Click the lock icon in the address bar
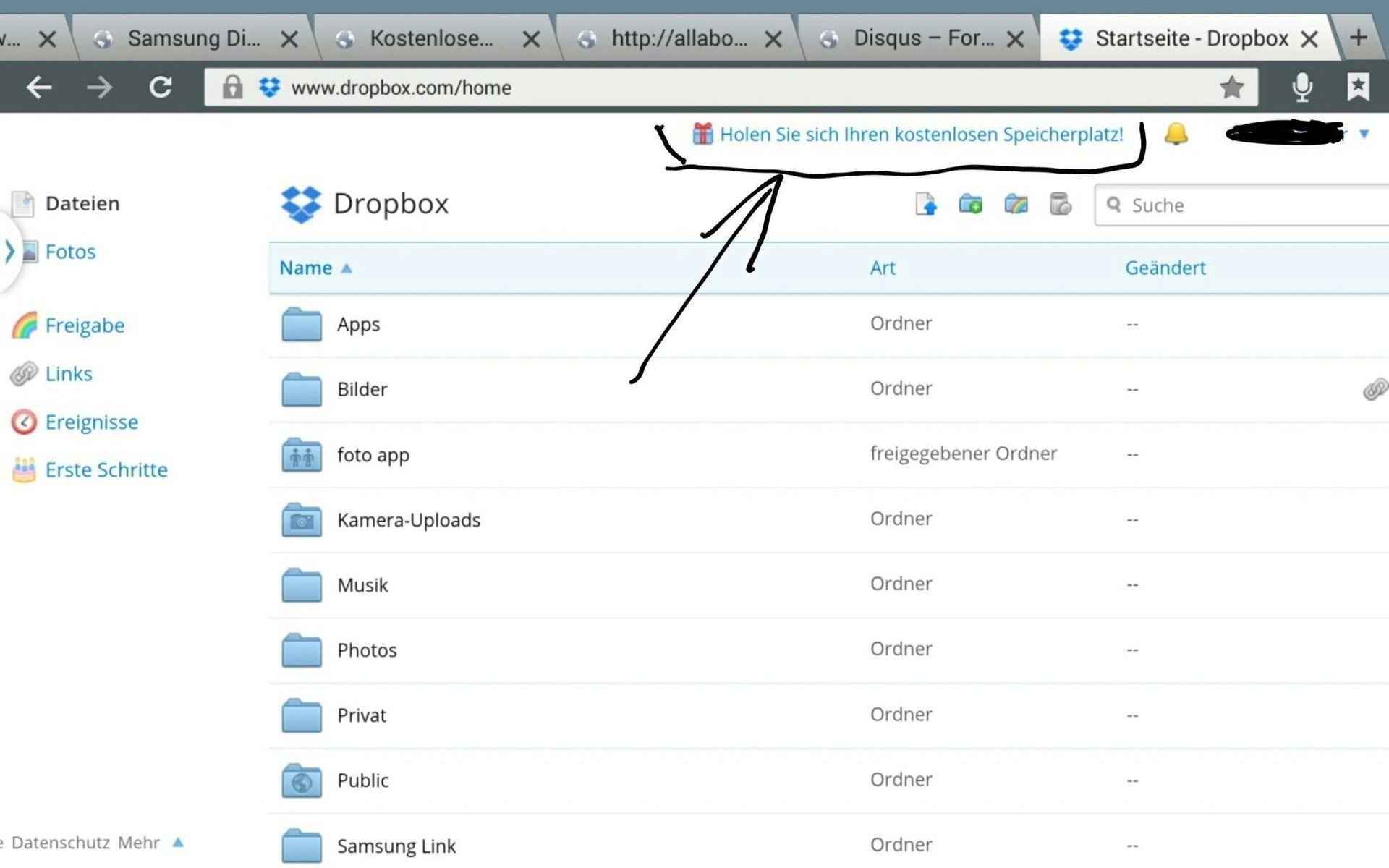 pos(231,88)
